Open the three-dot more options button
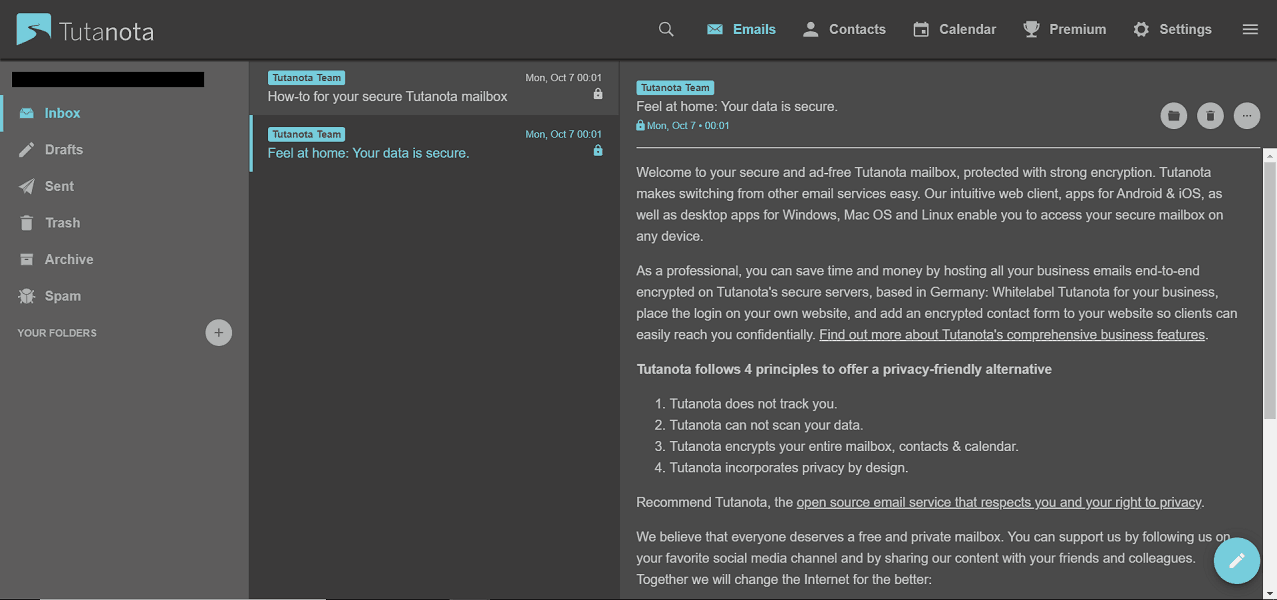 [x=1246, y=116]
